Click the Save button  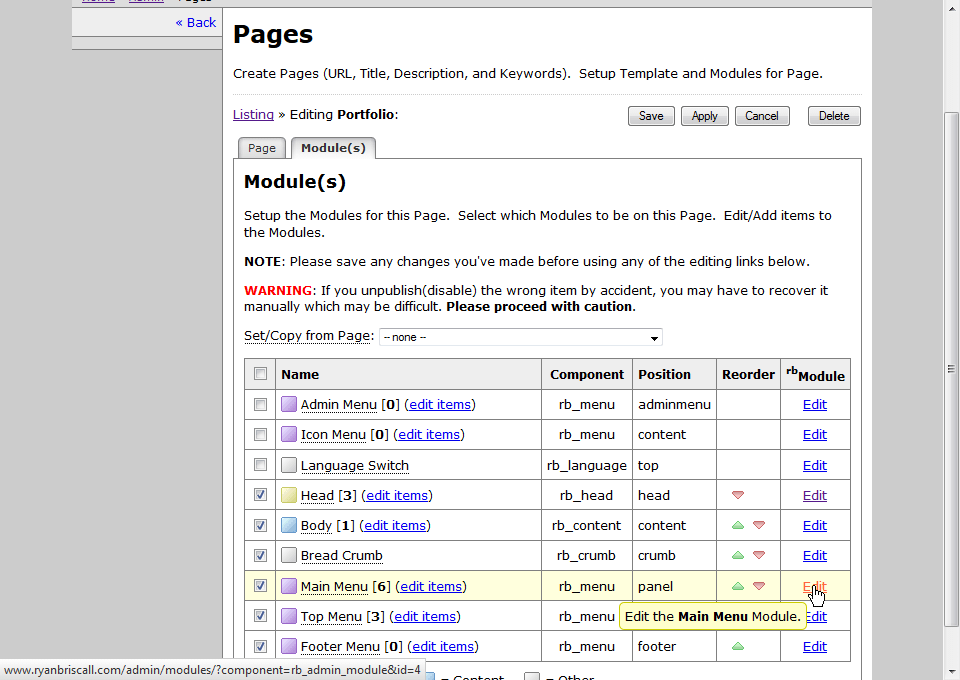coord(651,116)
